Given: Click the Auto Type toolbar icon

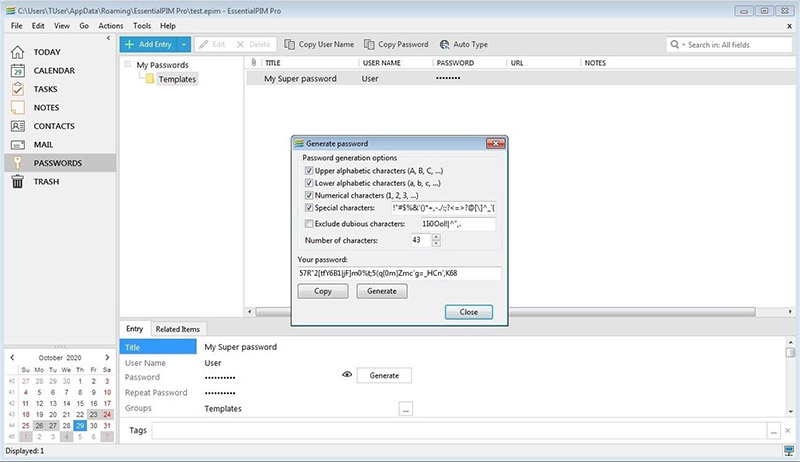Looking at the screenshot, I should (x=444, y=44).
